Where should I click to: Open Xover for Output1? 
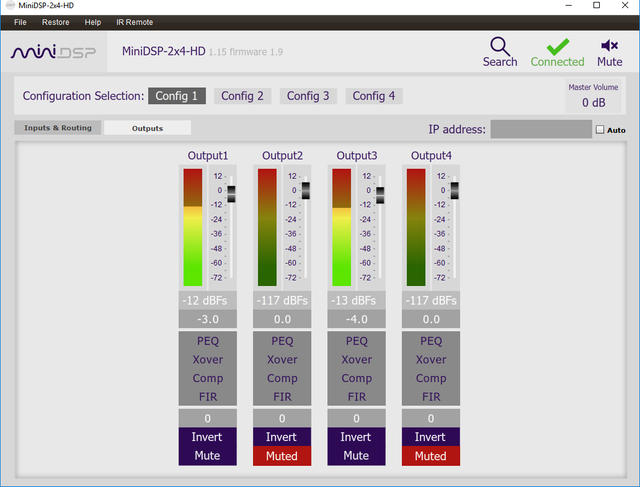(x=208, y=360)
